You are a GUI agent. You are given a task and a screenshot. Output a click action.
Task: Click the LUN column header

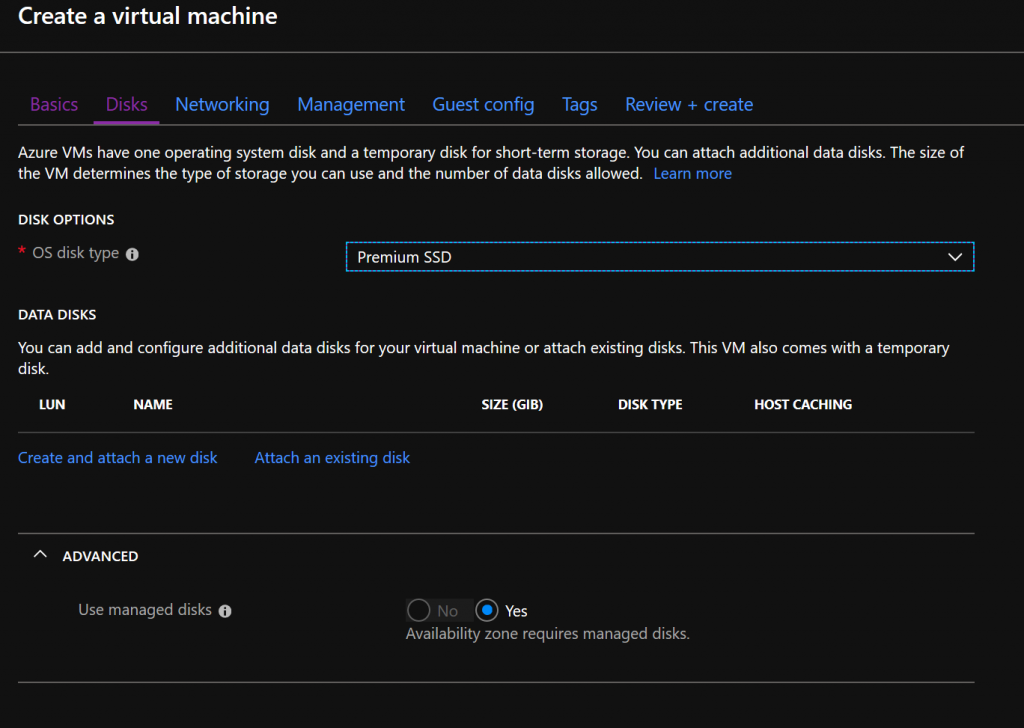coord(52,404)
